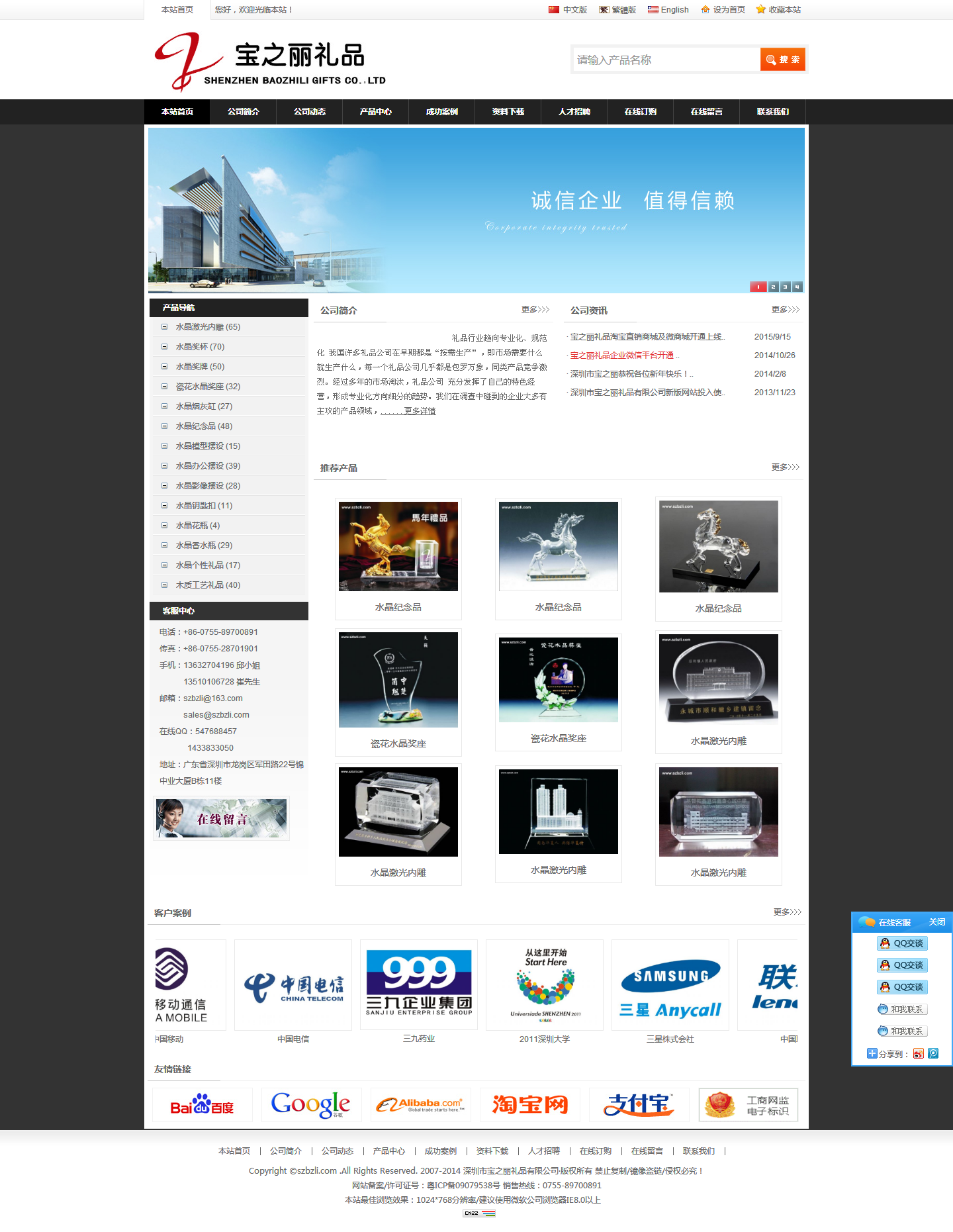Open the 水晶办公摆设 (39) category
This screenshot has height=1232, width=953.
coord(208,466)
